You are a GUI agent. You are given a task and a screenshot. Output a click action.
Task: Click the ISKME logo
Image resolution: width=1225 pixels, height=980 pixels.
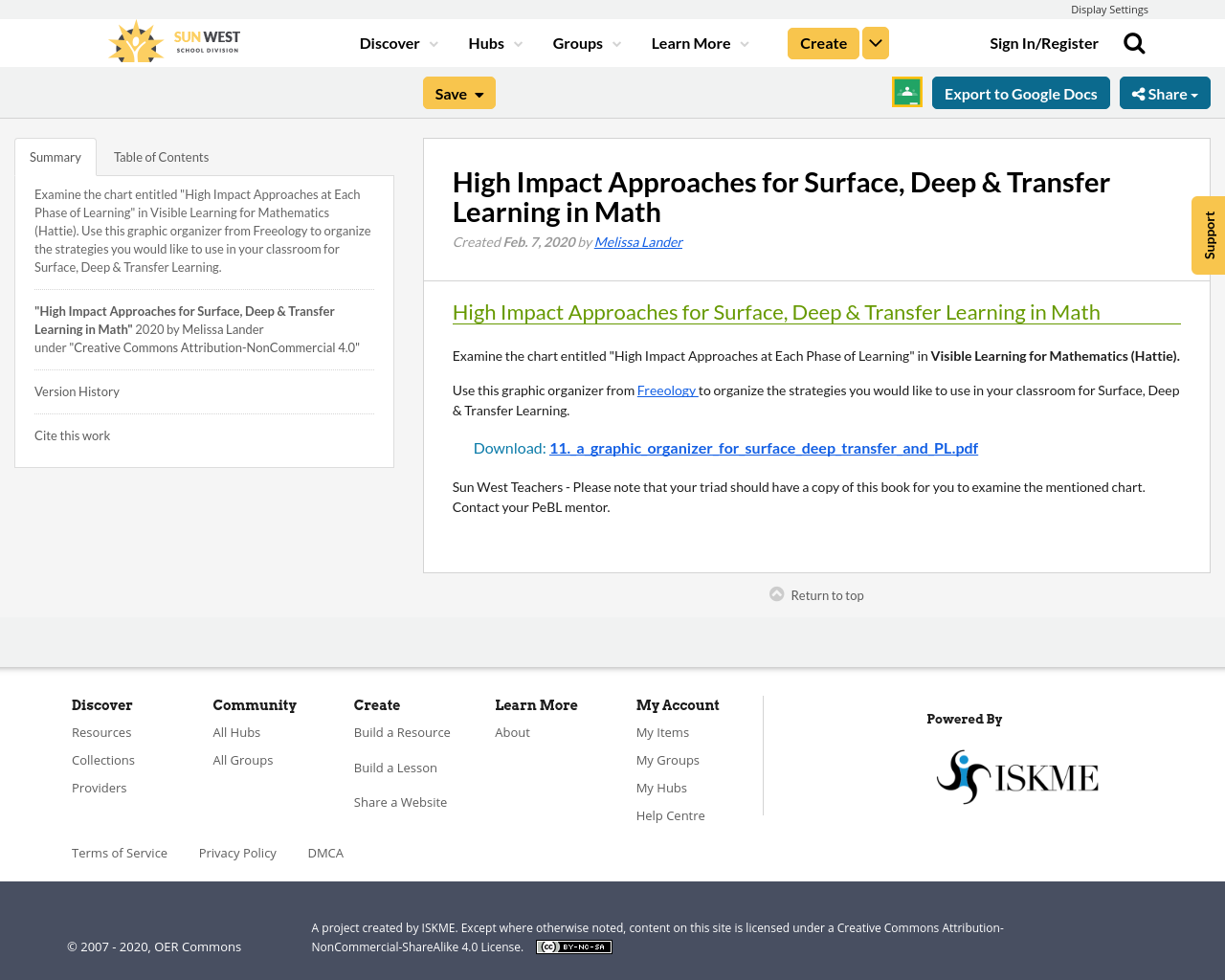tap(1016, 775)
